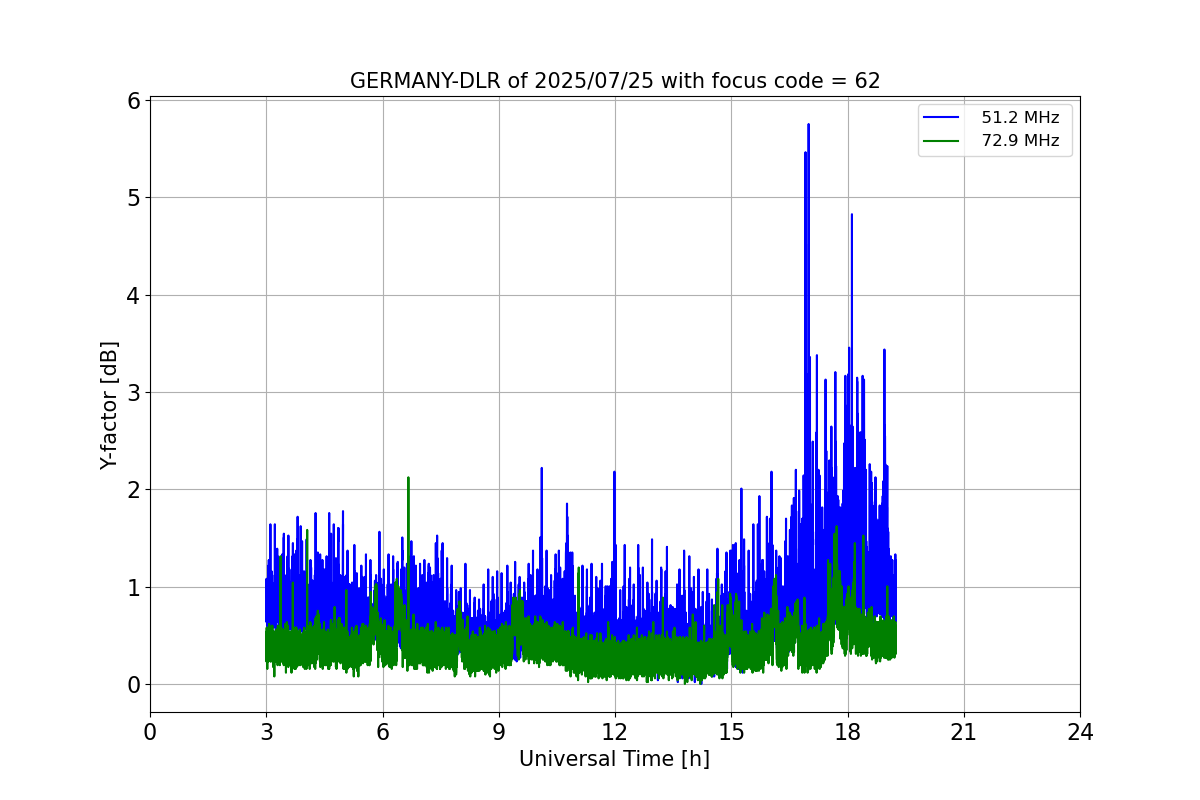Click the Universal Time [h] axis label

click(614, 759)
